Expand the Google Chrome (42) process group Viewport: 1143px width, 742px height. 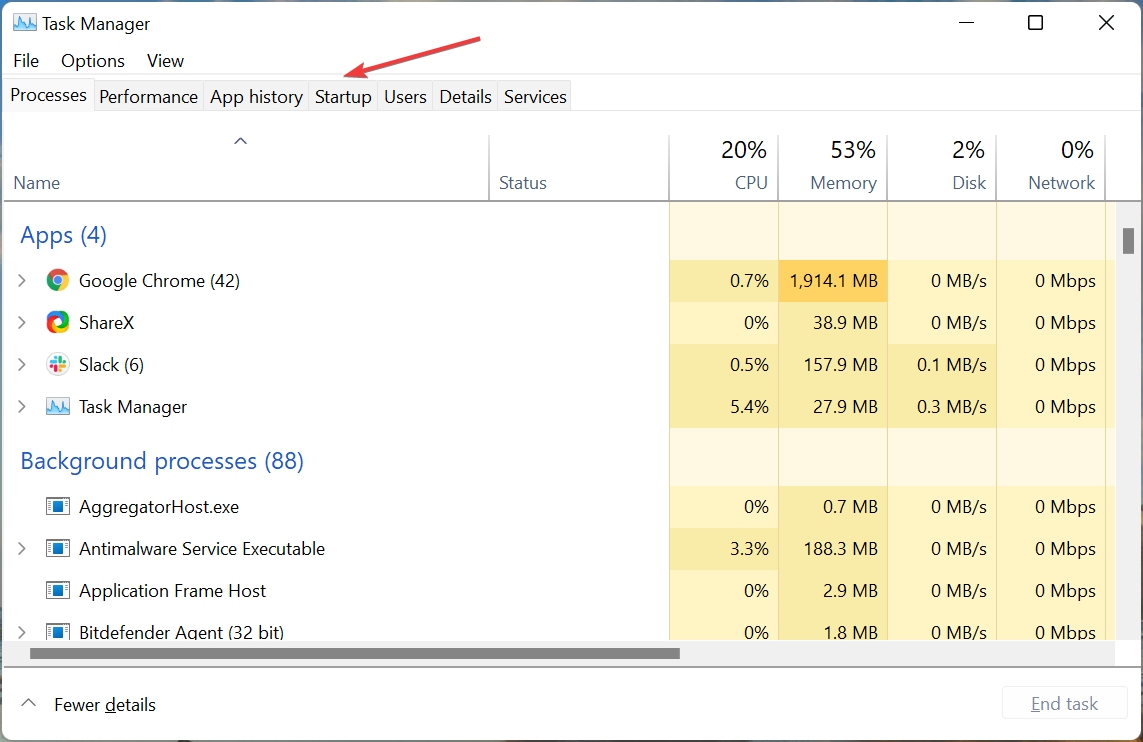[22, 281]
